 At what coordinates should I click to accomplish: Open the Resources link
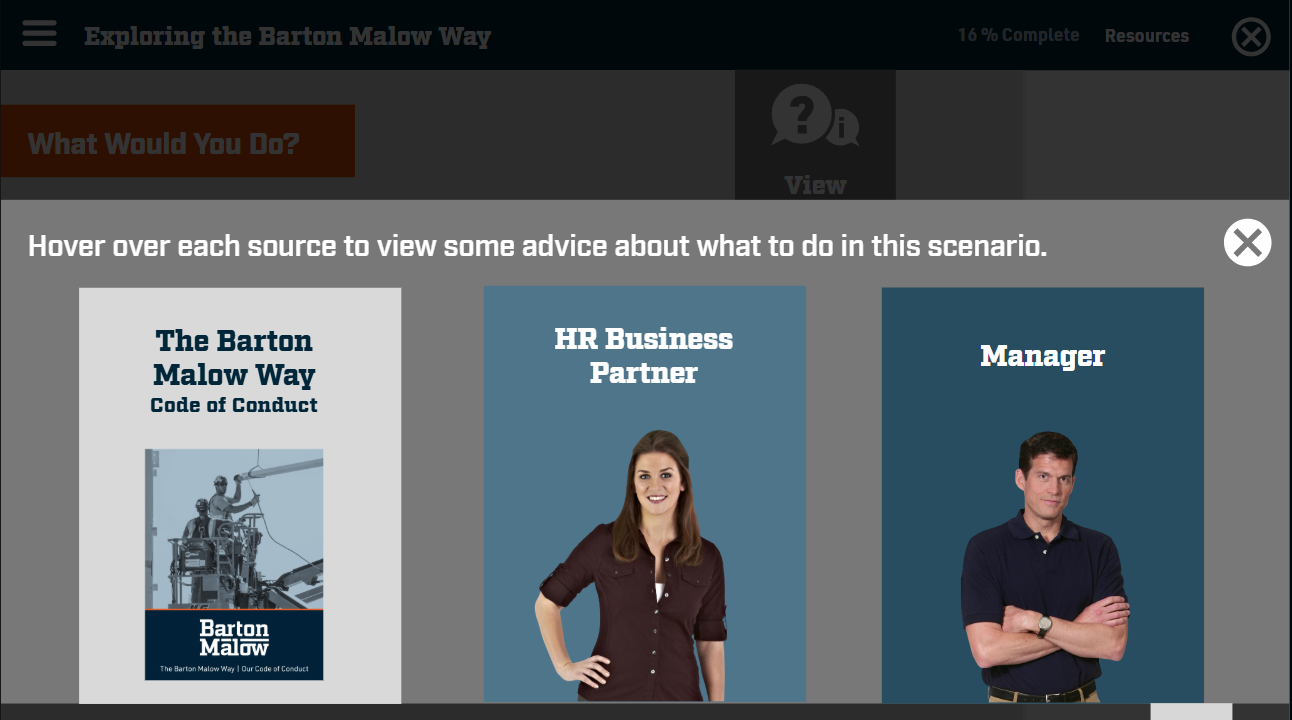(x=1146, y=36)
